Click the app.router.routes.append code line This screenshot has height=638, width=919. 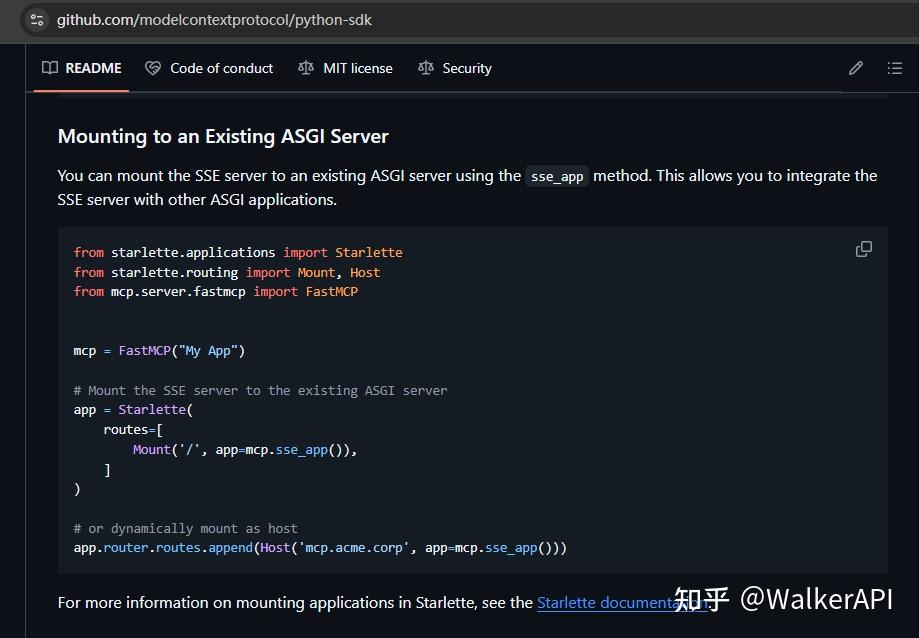(x=320, y=548)
